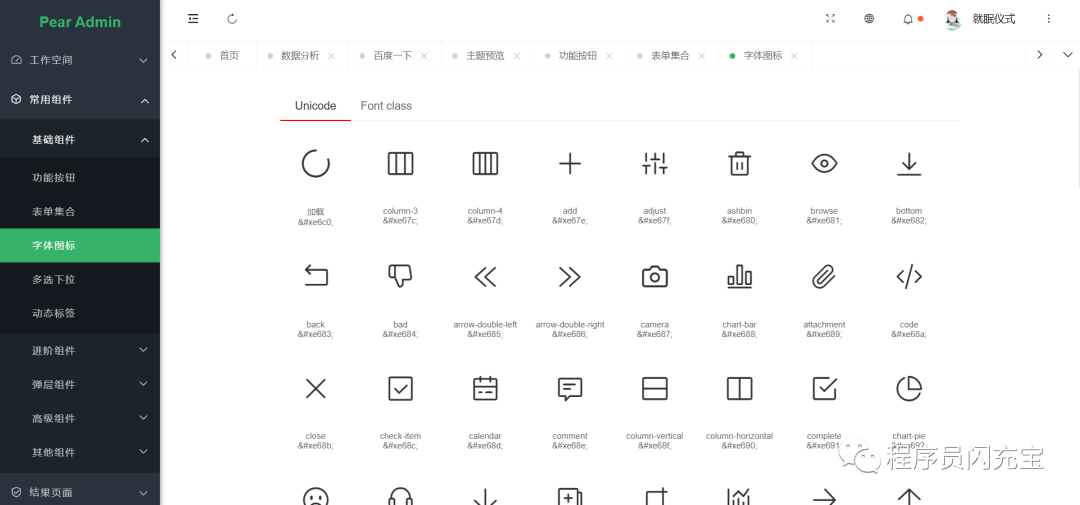Open the language globe icon
The width and height of the screenshot is (1080, 505).
click(869, 19)
